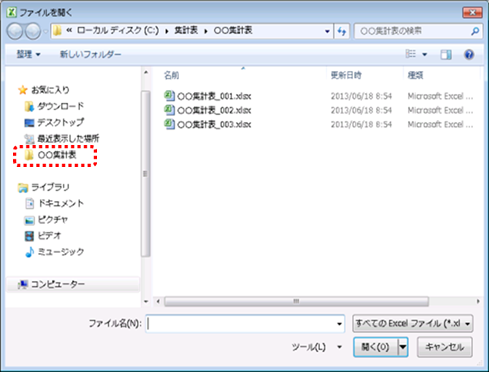Click the Forward navigation arrow button
This screenshot has height=372, width=489.
point(33,31)
